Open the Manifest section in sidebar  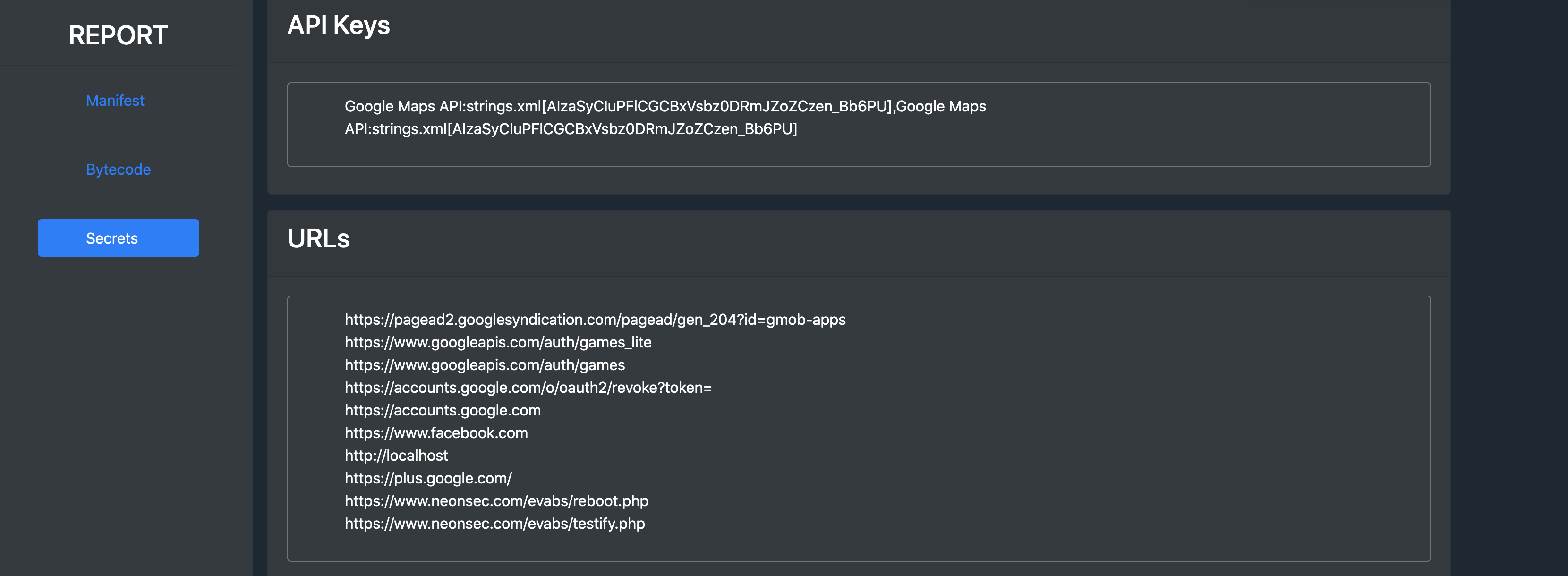(x=115, y=101)
